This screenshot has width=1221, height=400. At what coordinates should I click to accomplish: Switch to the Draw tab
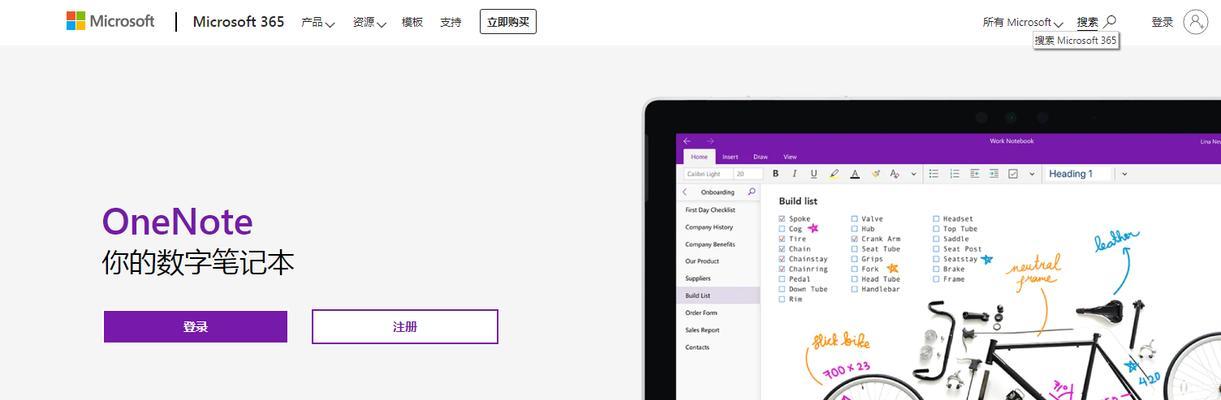point(760,157)
